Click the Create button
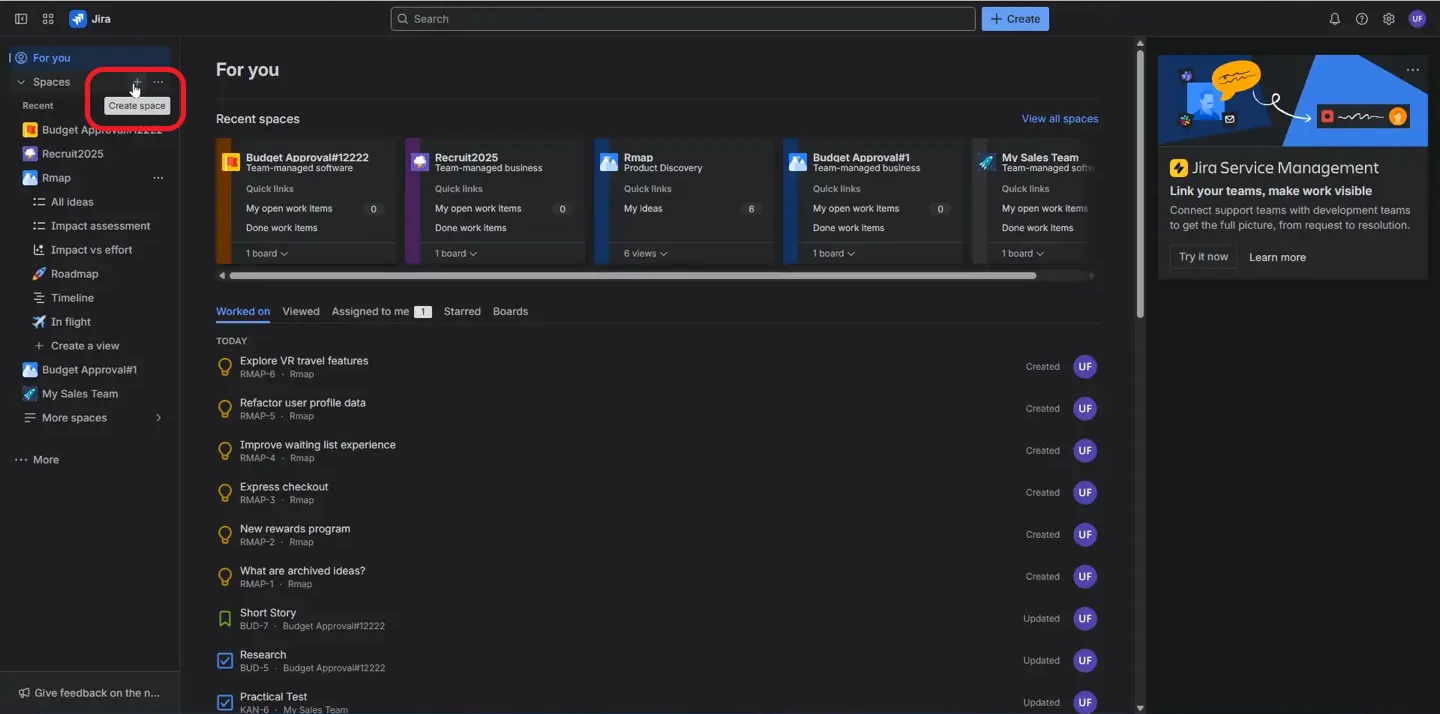This screenshot has width=1440, height=714. [1015, 19]
